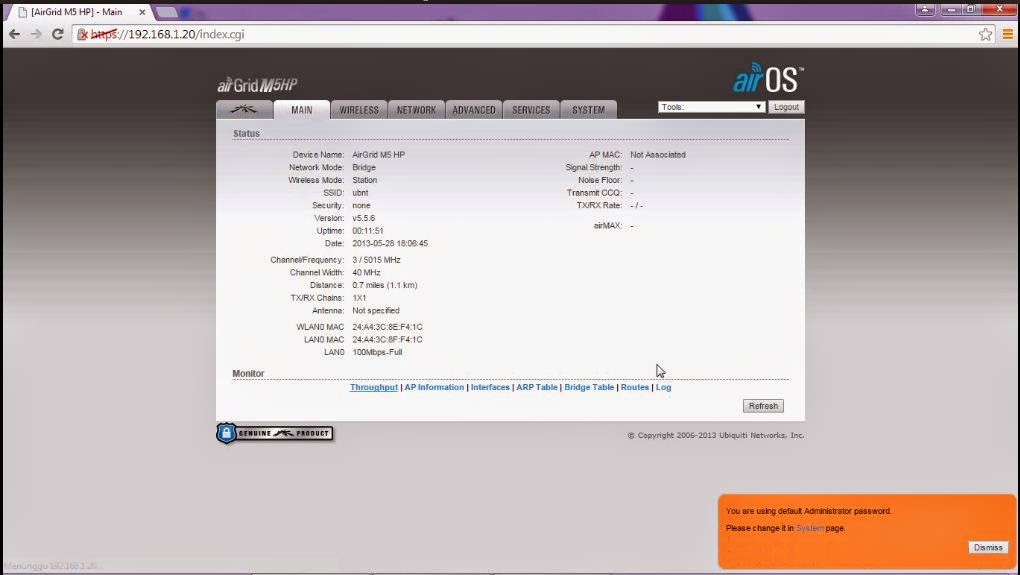Image resolution: width=1020 pixels, height=575 pixels.
Task: Bookmark this page with the star icon
Action: [x=986, y=34]
